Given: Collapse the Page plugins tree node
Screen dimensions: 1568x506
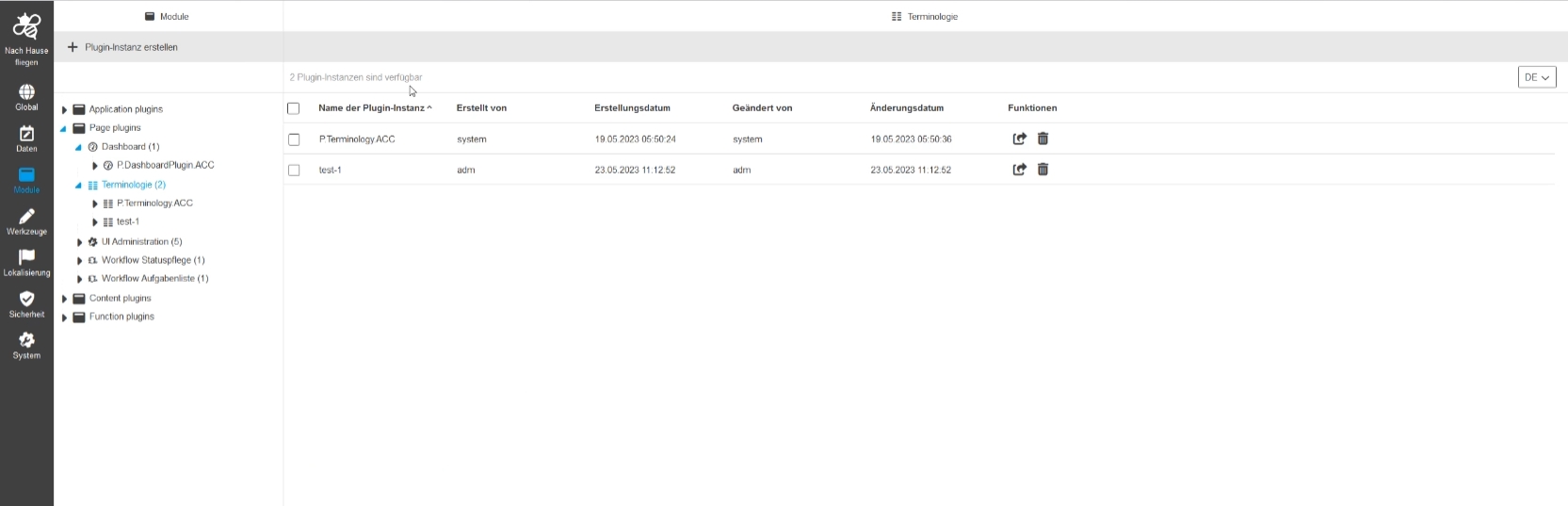Looking at the screenshot, I should 64,128.
